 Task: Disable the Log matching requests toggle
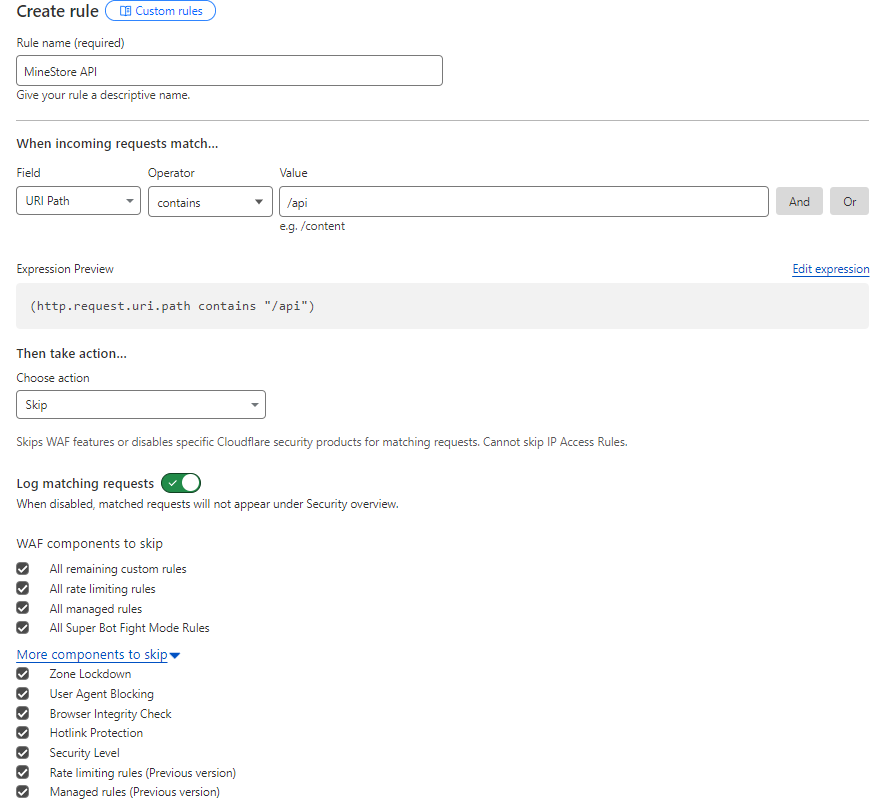(x=181, y=482)
